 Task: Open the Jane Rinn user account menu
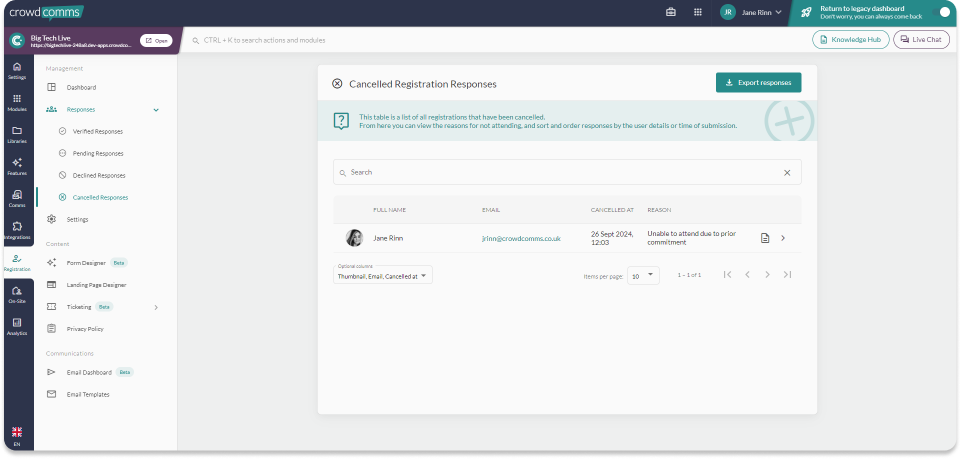point(750,12)
